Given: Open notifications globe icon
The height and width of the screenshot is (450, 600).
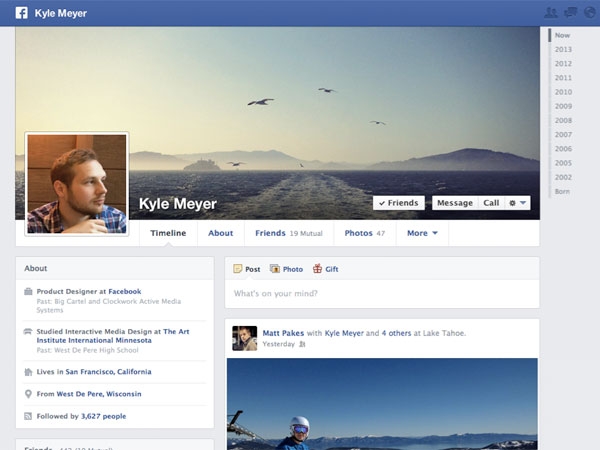Looking at the screenshot, I should point(590,13).
